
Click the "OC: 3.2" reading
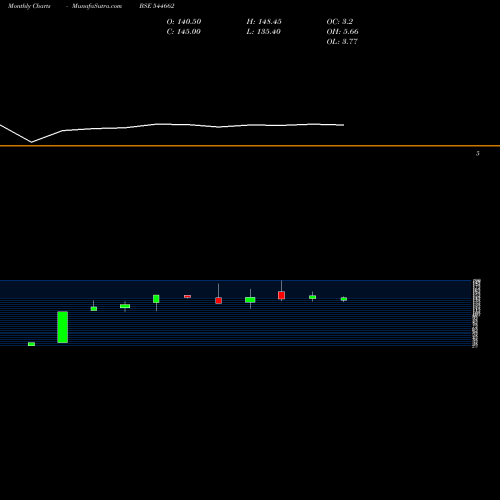[x=340, y=22]
